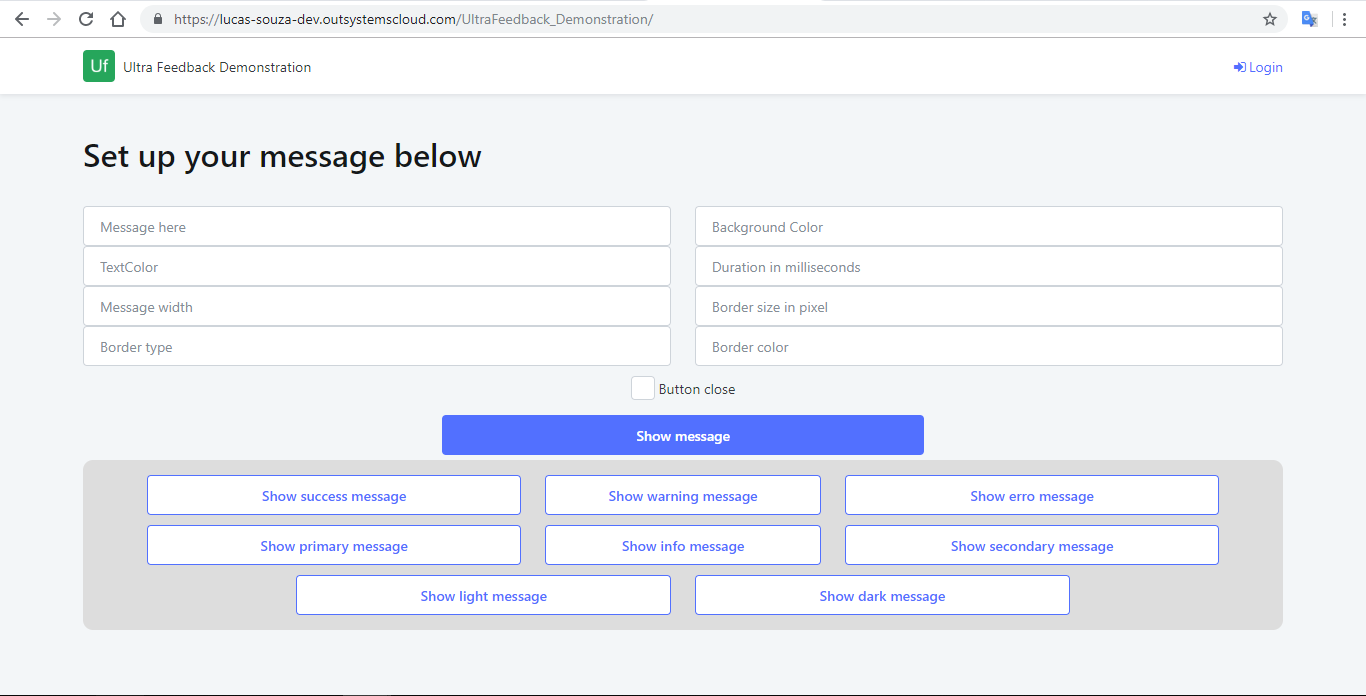Viewport: 1366px width, 696px height.
Task: Open Google Translate extension icon
Action: [1309, 19]
